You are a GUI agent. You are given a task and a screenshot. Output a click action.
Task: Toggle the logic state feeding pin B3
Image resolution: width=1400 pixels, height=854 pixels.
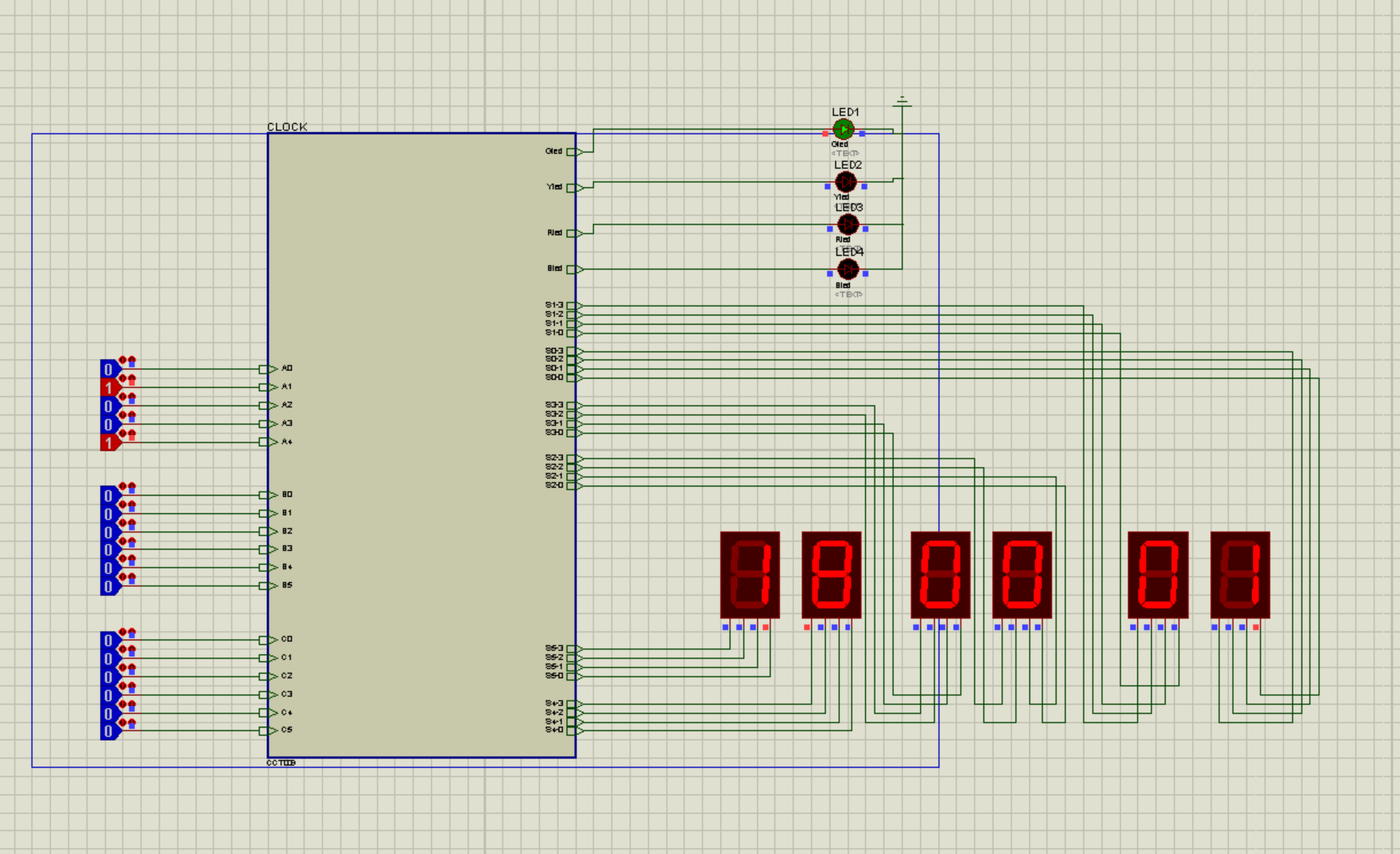(109, 549)
